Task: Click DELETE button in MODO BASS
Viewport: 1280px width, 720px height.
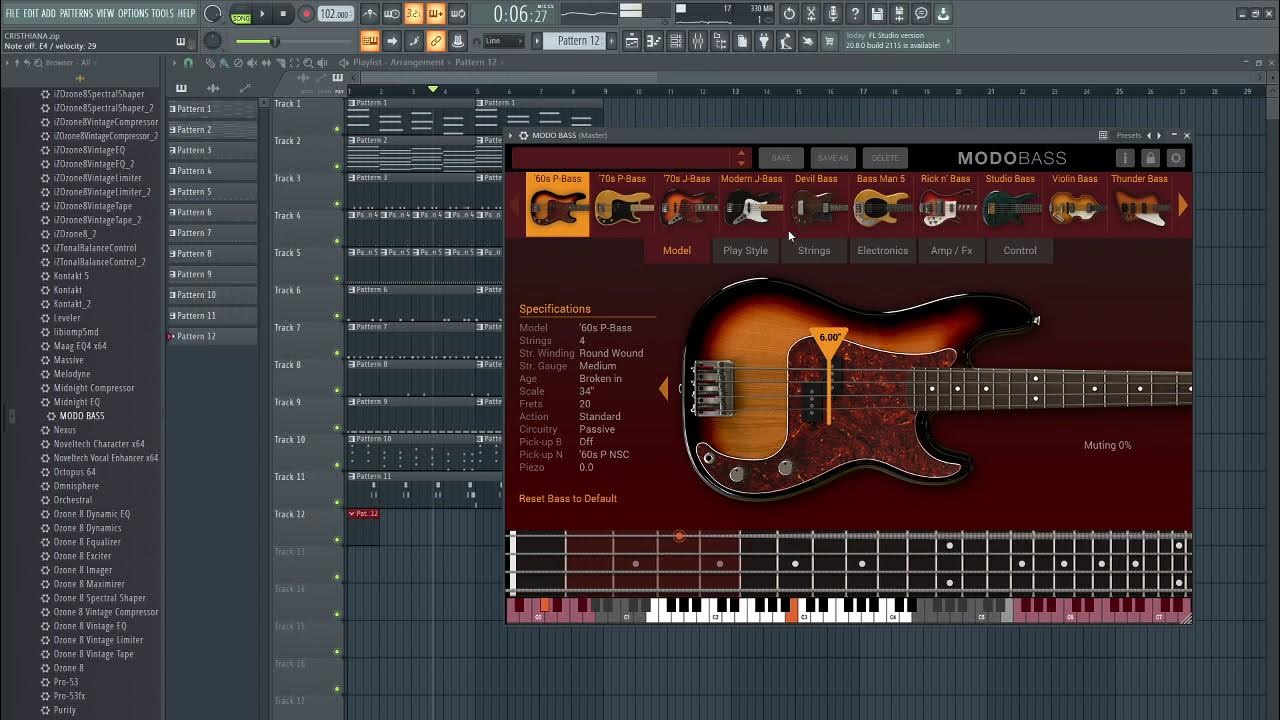Action: pos(885,158)
